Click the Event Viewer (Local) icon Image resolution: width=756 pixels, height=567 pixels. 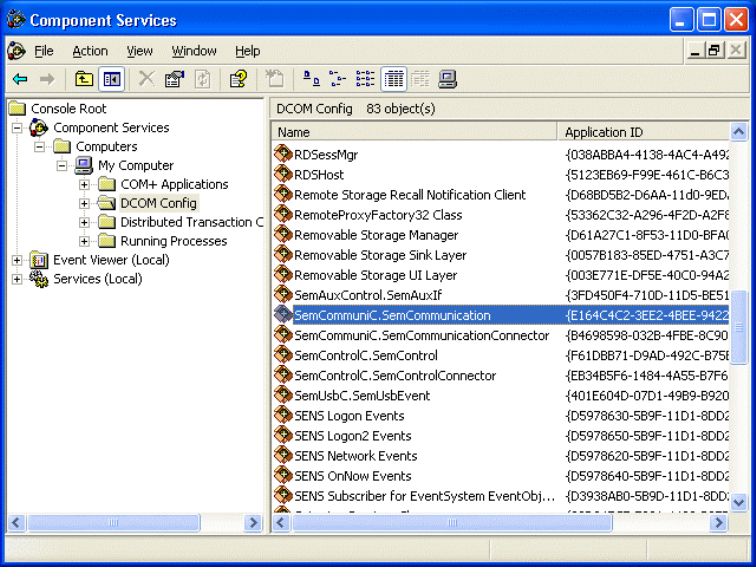coord(39,260)
